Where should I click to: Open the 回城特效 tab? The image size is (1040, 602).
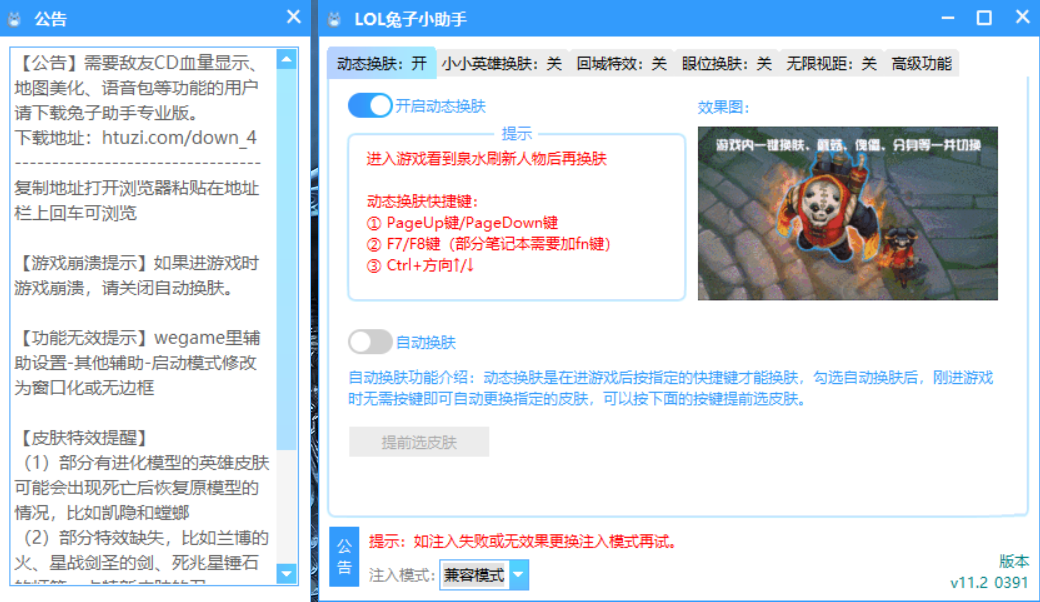coord(622,62)
